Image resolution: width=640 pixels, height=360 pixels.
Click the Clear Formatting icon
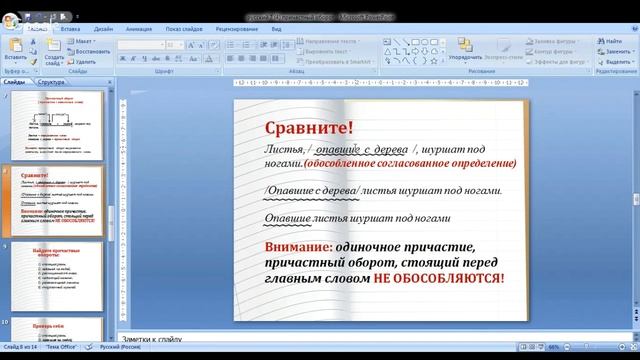click(x=214, y=45)
